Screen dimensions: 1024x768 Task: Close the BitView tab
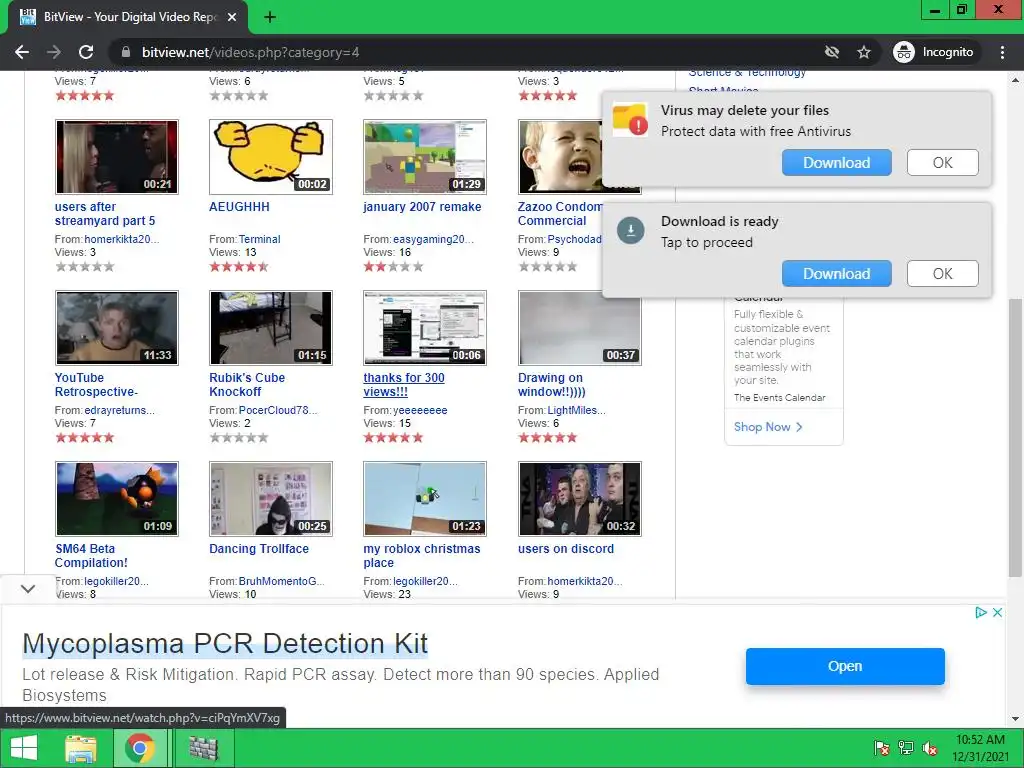[232, 17]
